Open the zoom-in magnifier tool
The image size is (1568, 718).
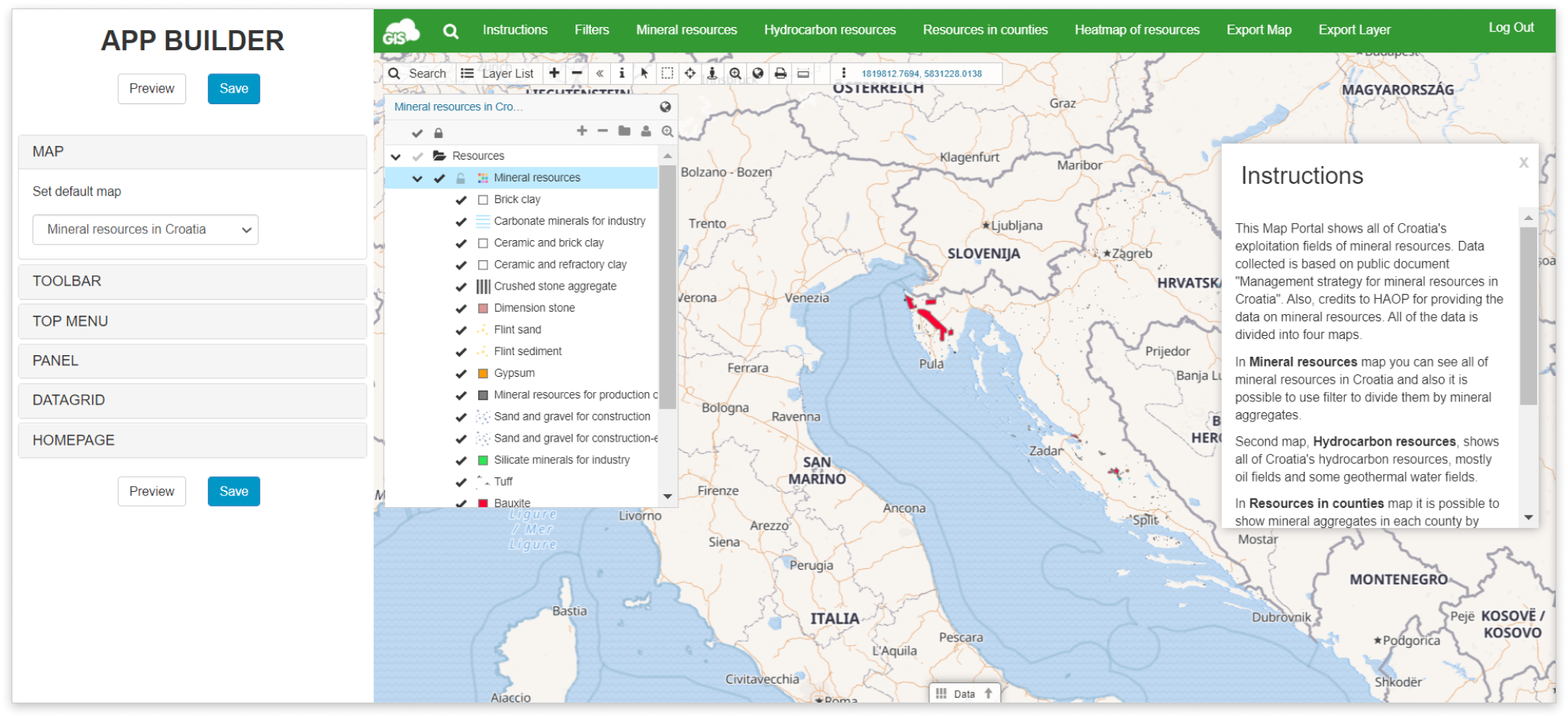point(735,74)
